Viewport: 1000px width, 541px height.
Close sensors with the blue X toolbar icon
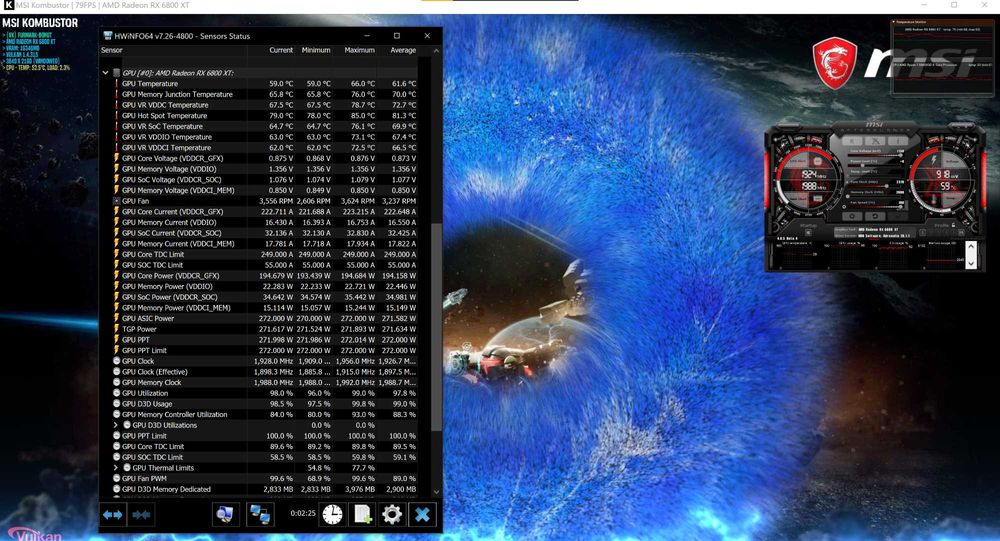pyautogui.click(x=422, y=514)
